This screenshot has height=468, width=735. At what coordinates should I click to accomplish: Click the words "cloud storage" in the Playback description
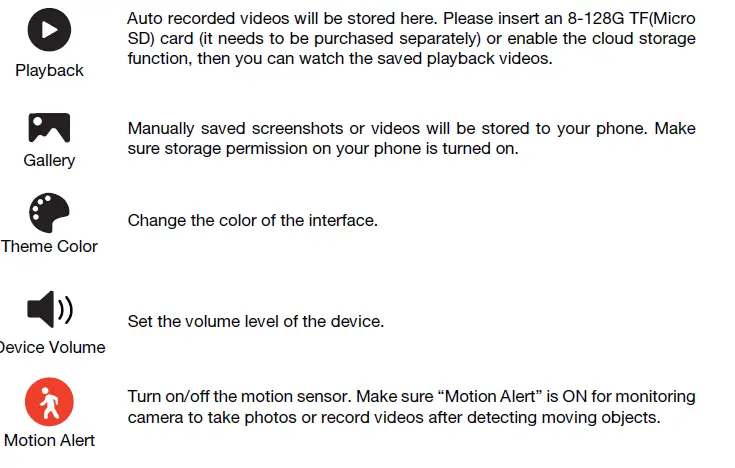pos(648,39)
